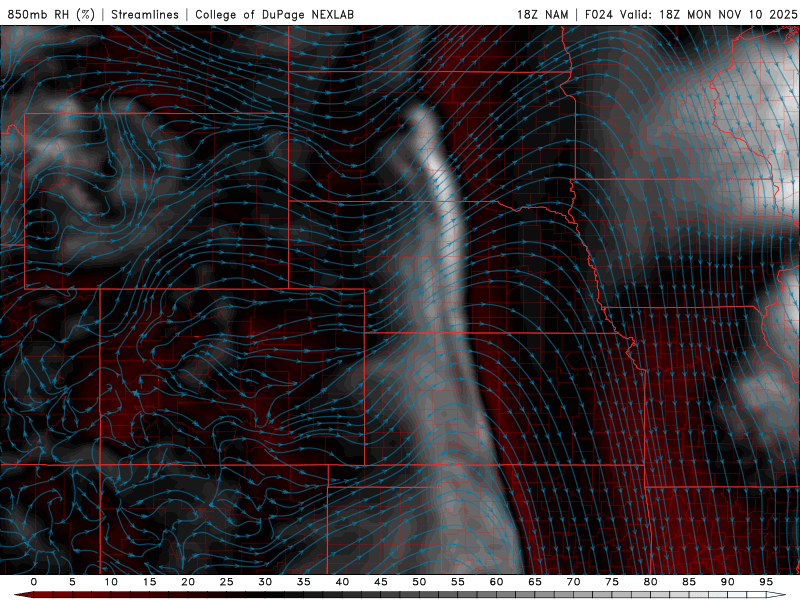800x600 pixels.
Task: Click the 60 label on the color scale
Action: [x=496, y=582]
